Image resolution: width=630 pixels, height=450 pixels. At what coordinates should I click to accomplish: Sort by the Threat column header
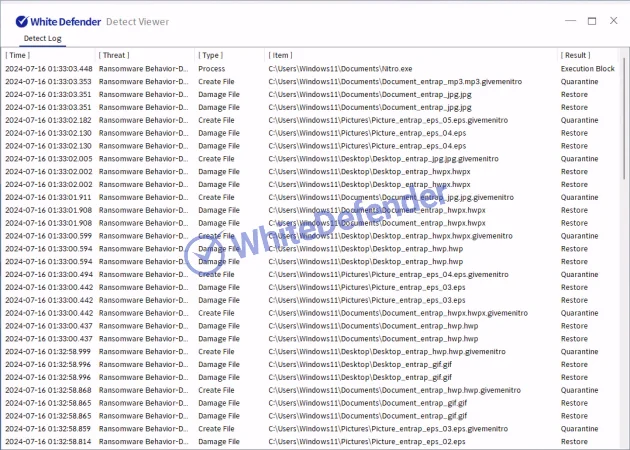coord(113,55)
